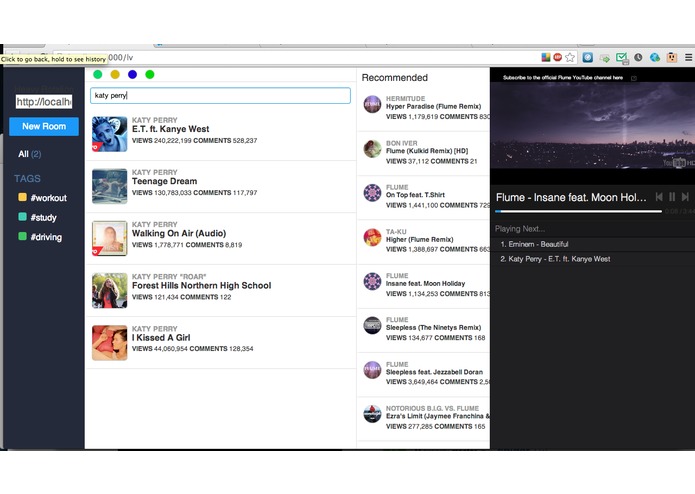
Task: Play recommended Flume (Kulkid Remix) [HD]
Action: 427,151
